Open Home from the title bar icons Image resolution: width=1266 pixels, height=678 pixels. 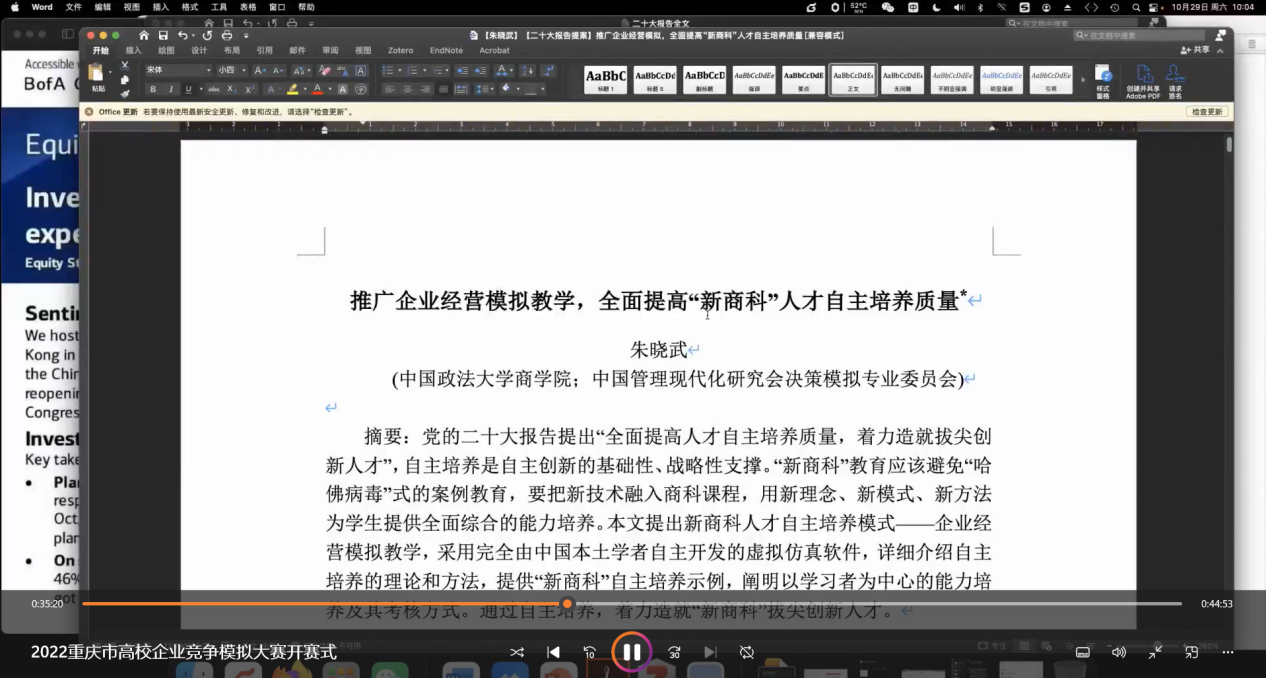[x=143, y=35]
